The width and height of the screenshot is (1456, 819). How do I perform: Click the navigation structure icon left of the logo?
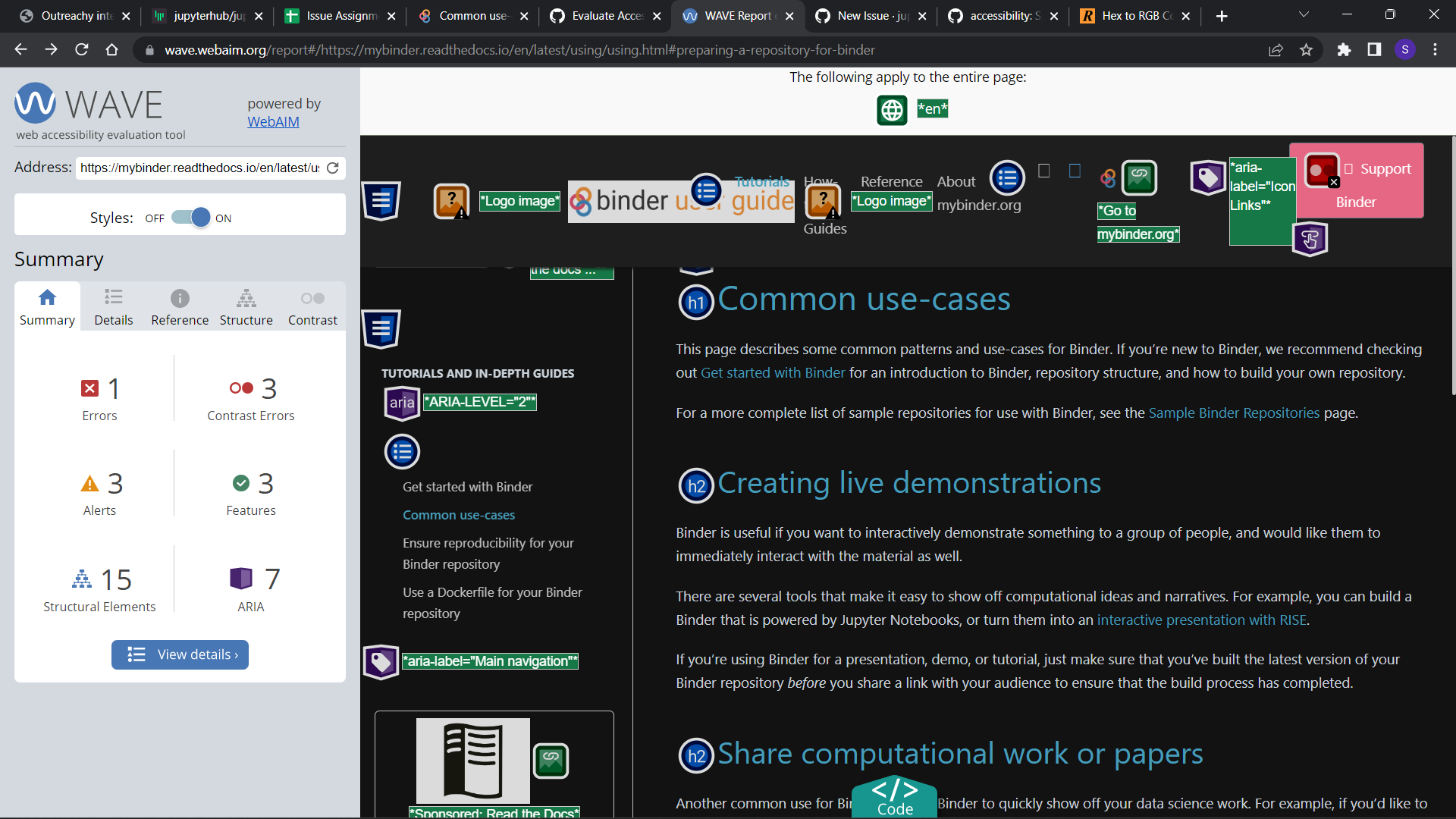pos(381,201)
